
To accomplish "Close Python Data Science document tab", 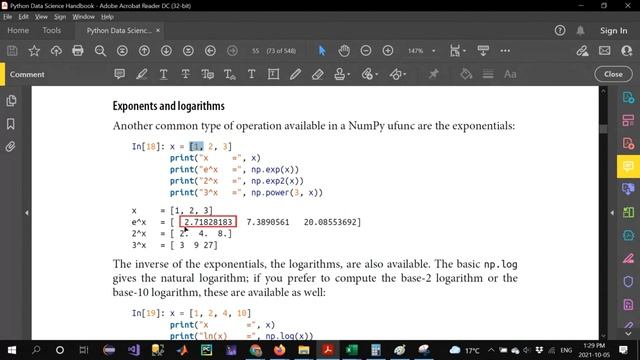I will click(158, 30).
